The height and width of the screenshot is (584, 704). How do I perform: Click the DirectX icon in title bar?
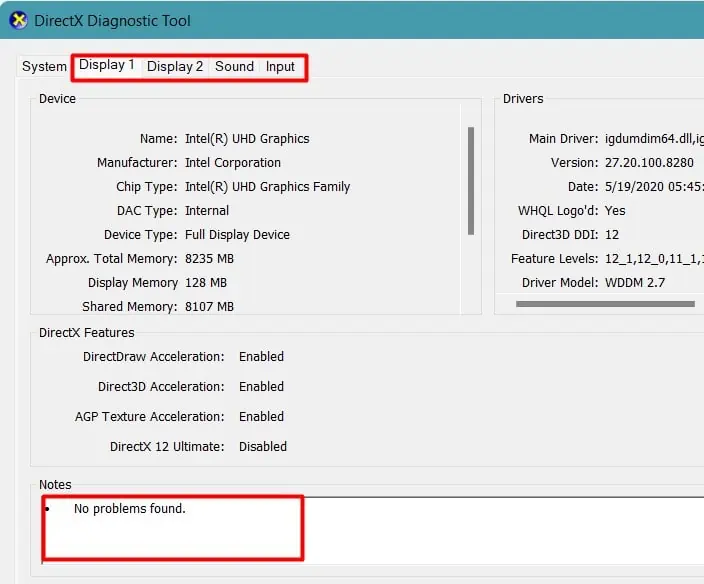(18, 21)
